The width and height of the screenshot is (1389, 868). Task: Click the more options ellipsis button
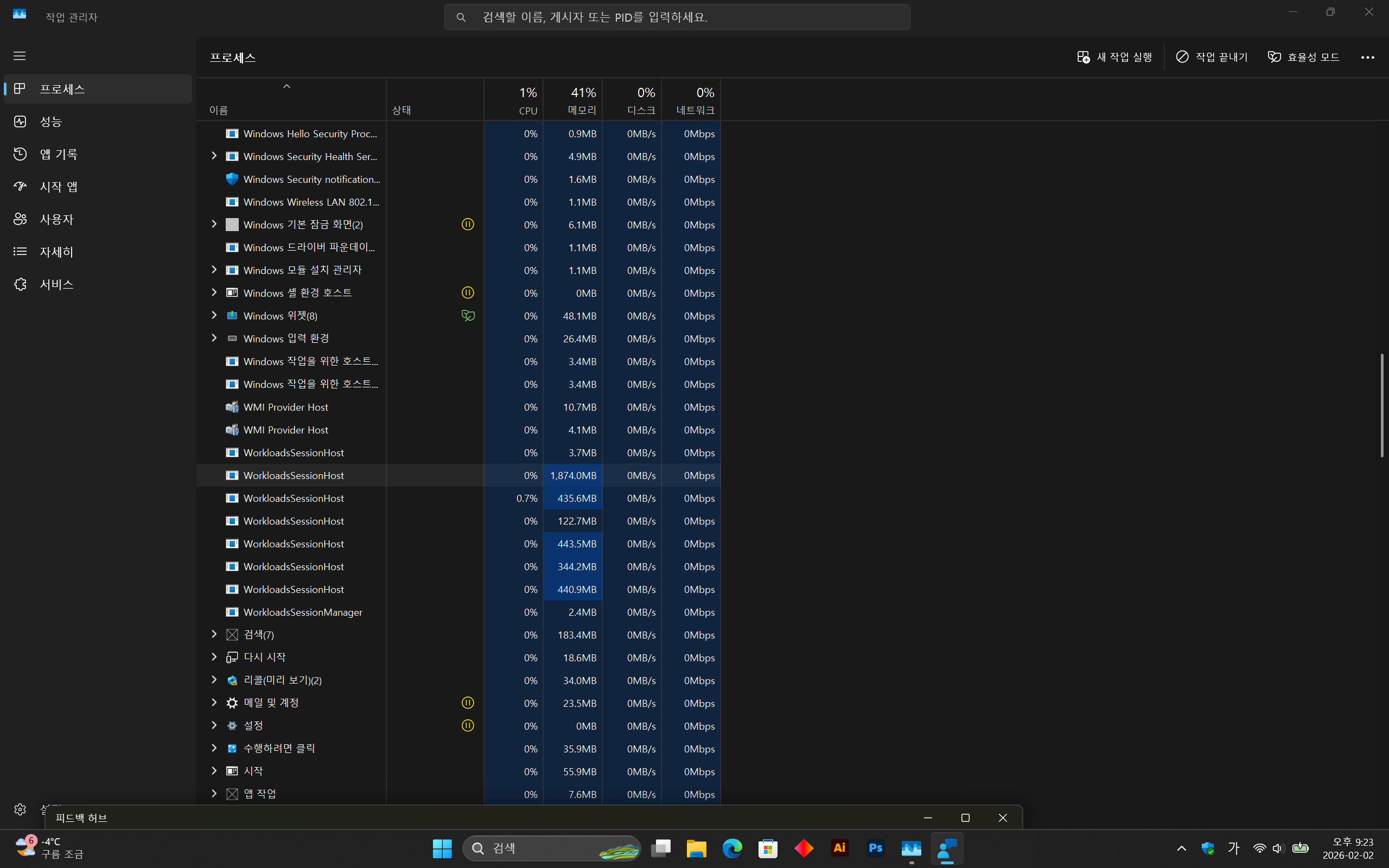[1367, 58]
